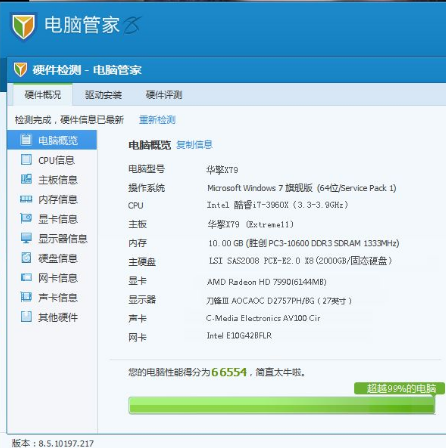Switch to the 硬件评测 tab
Viewport: 446px width, 448px height.
tap(164, 95)
